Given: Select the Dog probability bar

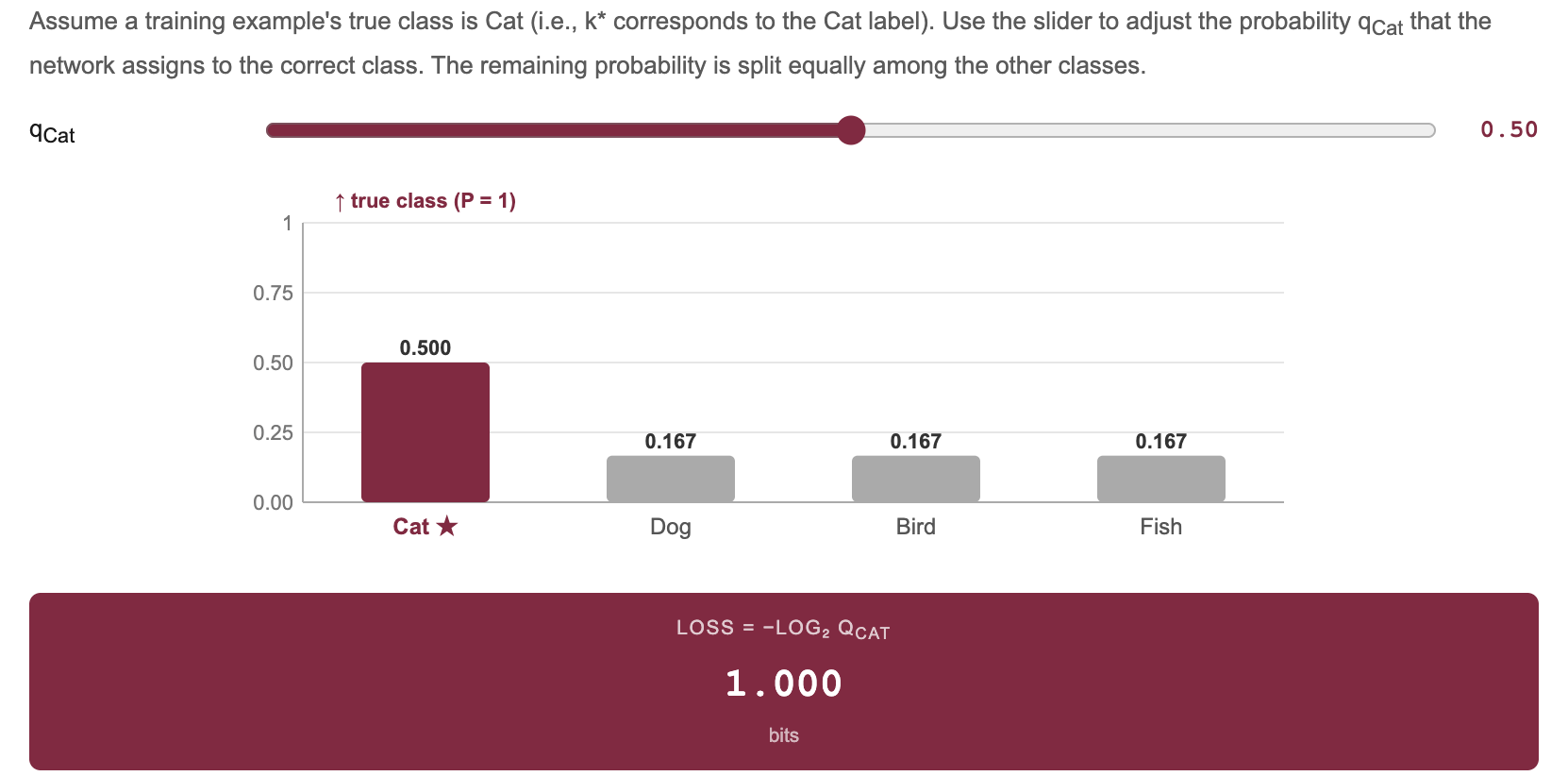Looking at the screenshot, I should 670,479.
